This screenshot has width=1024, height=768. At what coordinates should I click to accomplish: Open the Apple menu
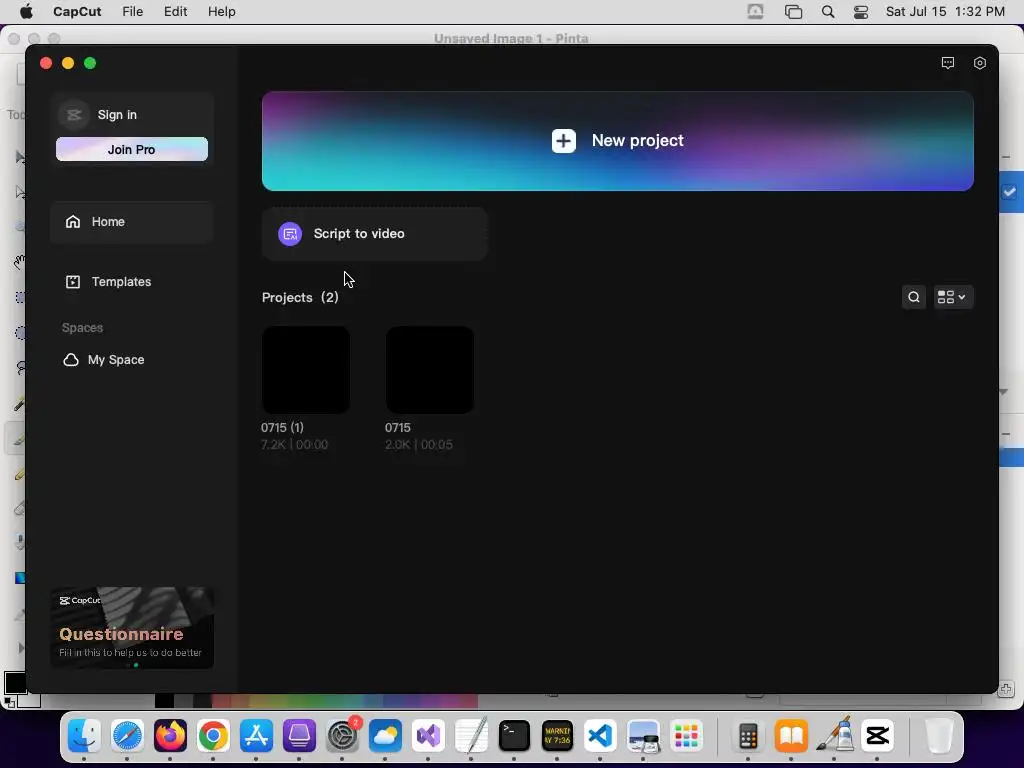pyautogui.click(x=27, y=11)
